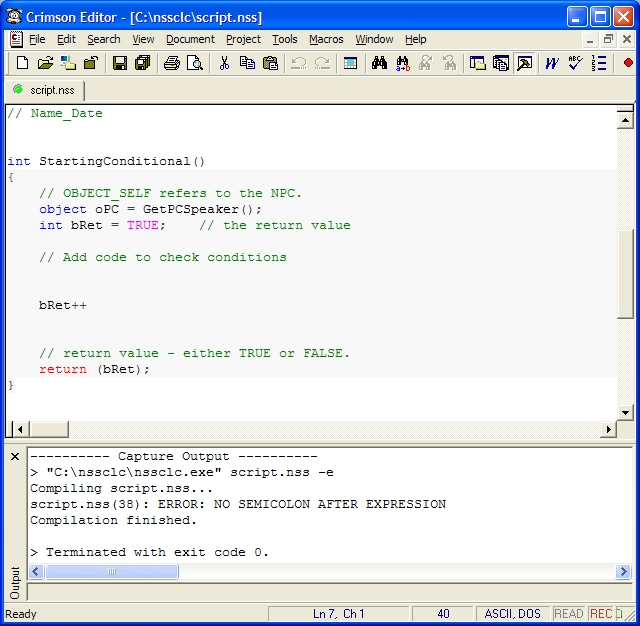This screenshot has height=626, width=640.
Task: Click the Print Preview icon
Action: tap(194, 63)
